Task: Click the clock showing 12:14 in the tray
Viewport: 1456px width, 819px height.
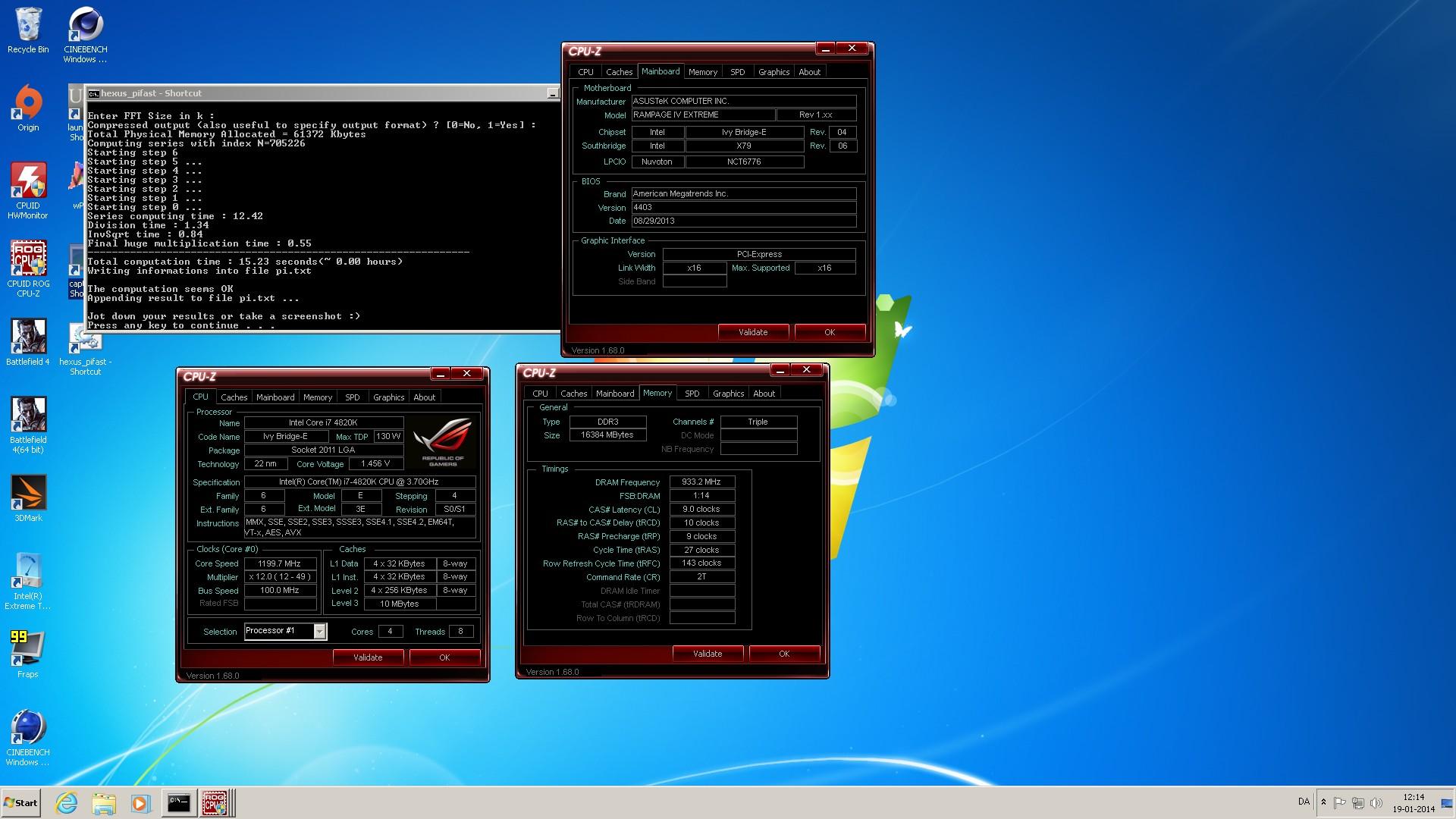Action: coord(1413,803)
